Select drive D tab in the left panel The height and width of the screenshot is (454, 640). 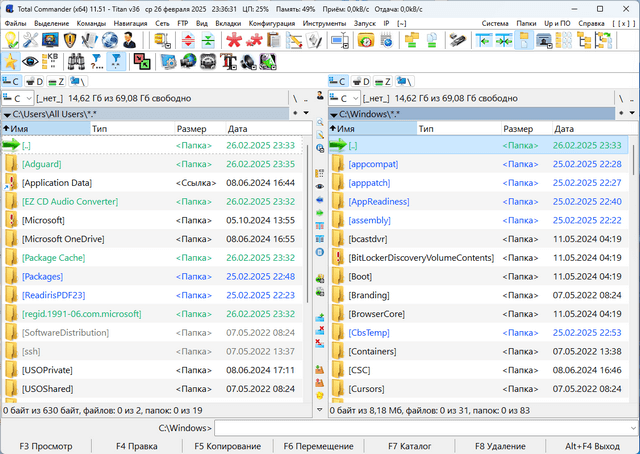pyautogui.click(x=36, y=81)
